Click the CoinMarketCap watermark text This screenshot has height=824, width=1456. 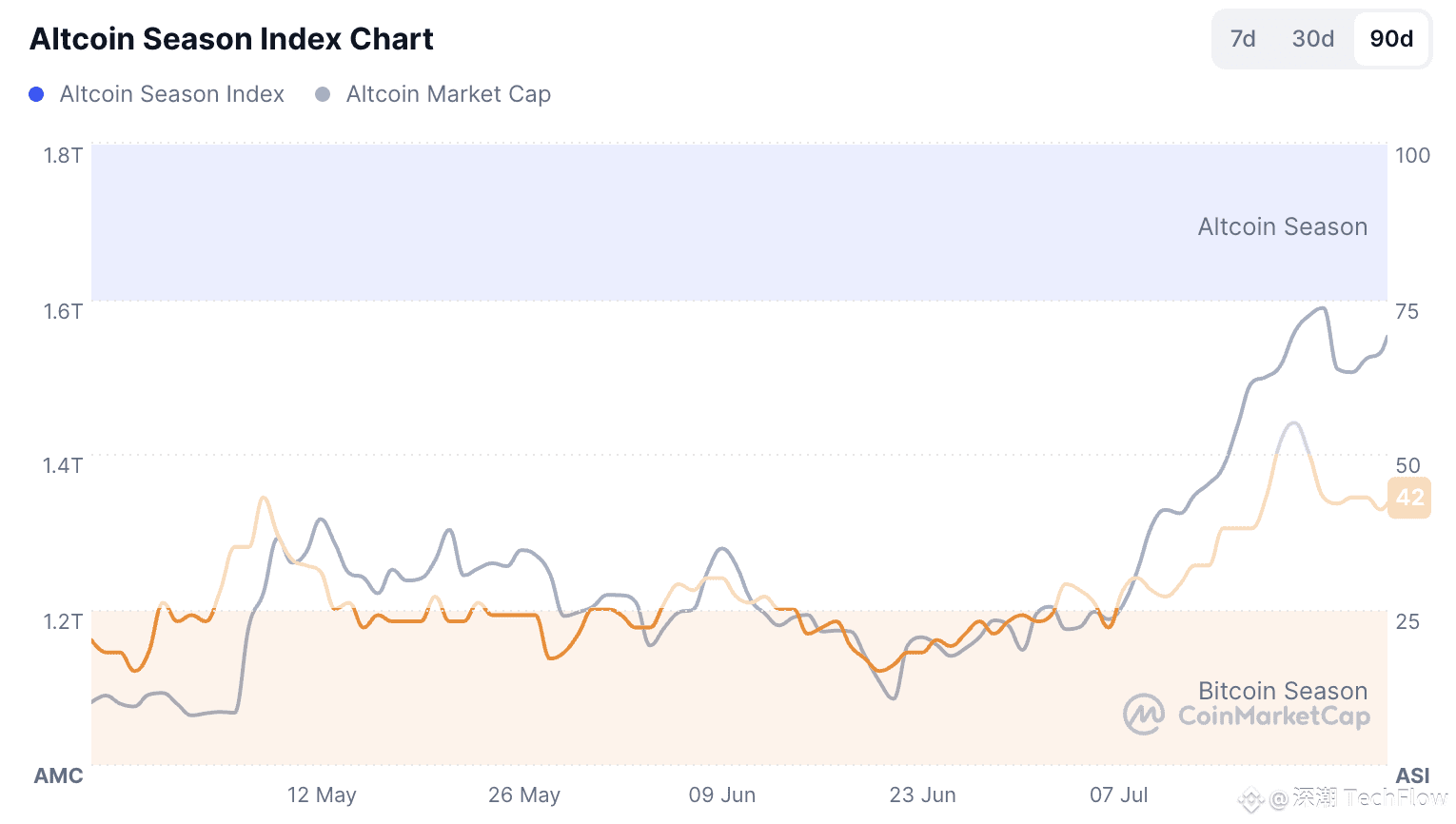1274,716
